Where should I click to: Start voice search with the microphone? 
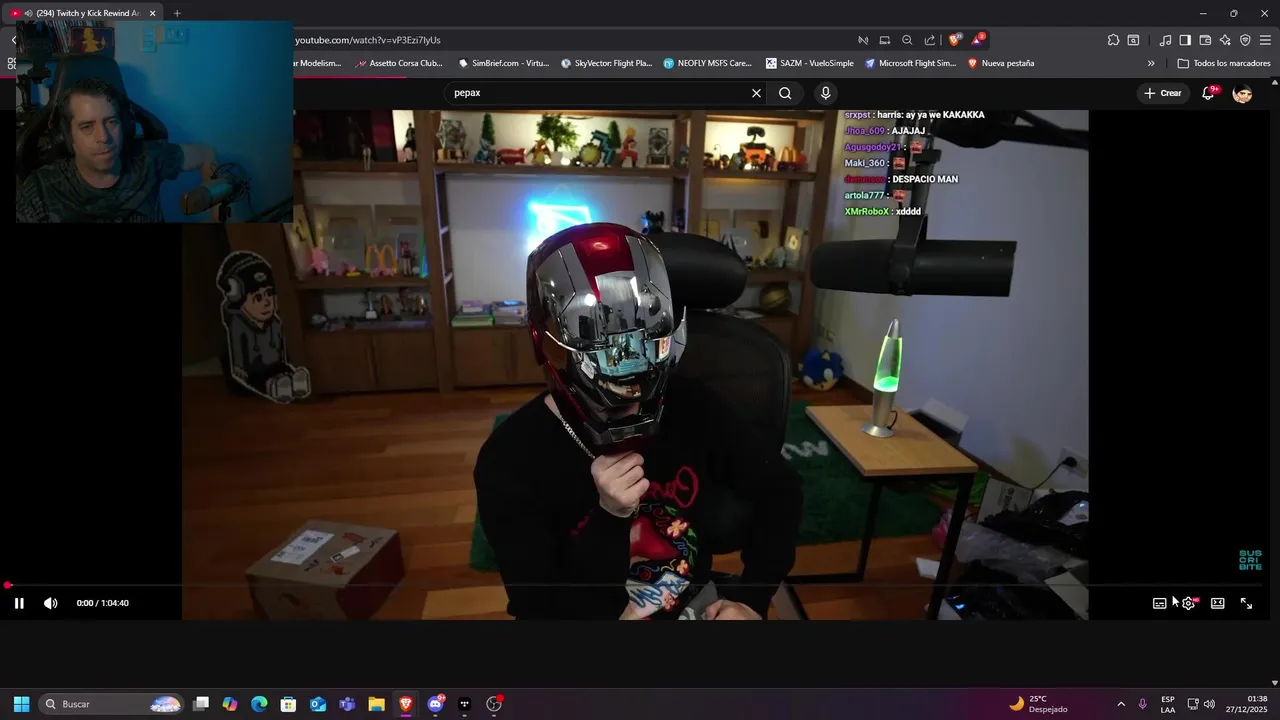click(825, 93)
